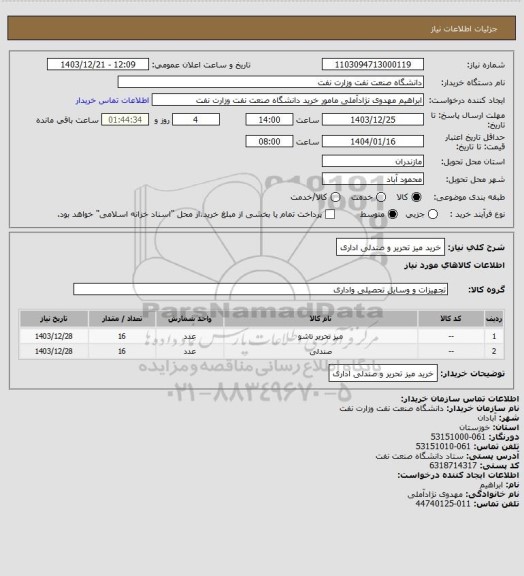Click the fax number 53151000-061
The height and width of the screenshot is (576, 524).
458,437
